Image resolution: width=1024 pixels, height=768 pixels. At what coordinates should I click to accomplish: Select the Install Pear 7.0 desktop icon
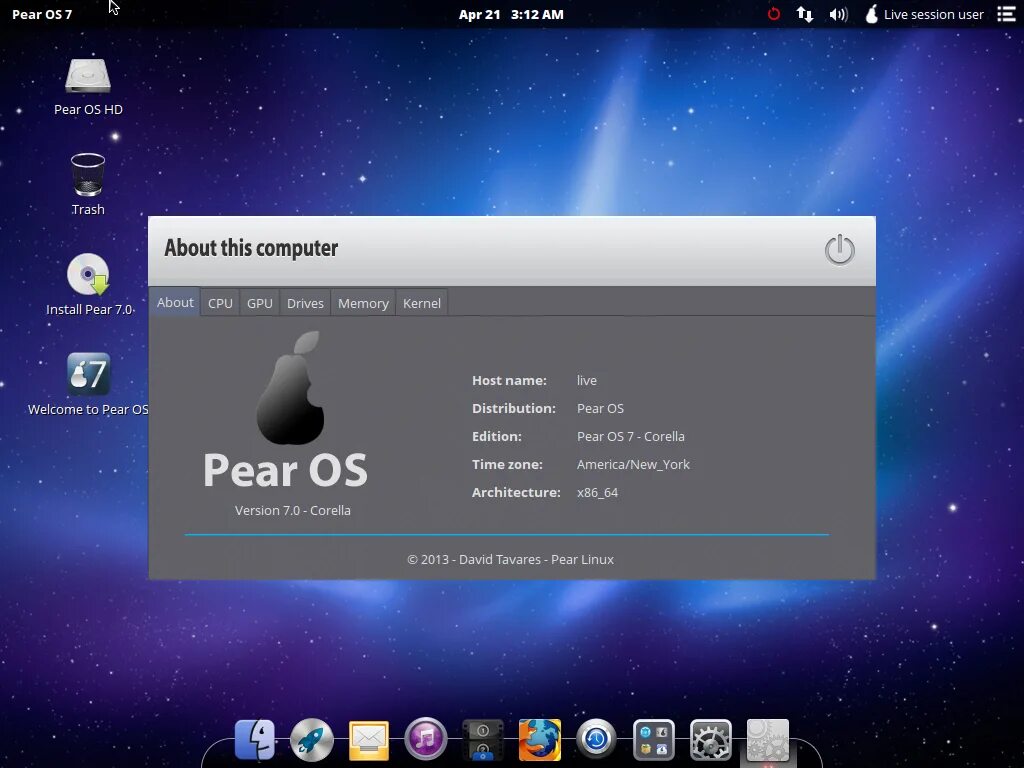(x=89, y=285)
